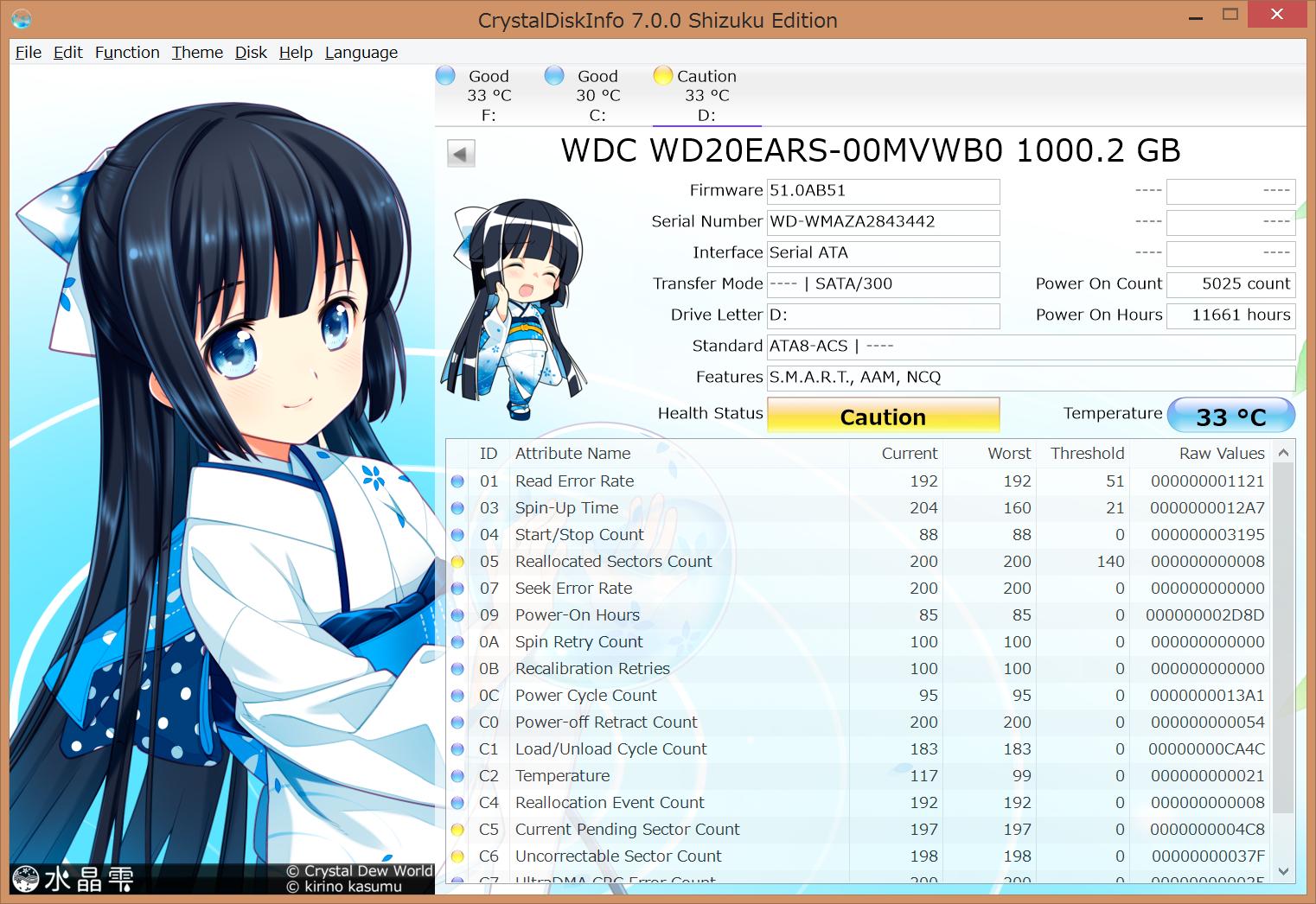Image resolution: width=1316 pixels, height=904 pixels.
Task: Click the Caution health status button
Action: (x=882, y=416)
